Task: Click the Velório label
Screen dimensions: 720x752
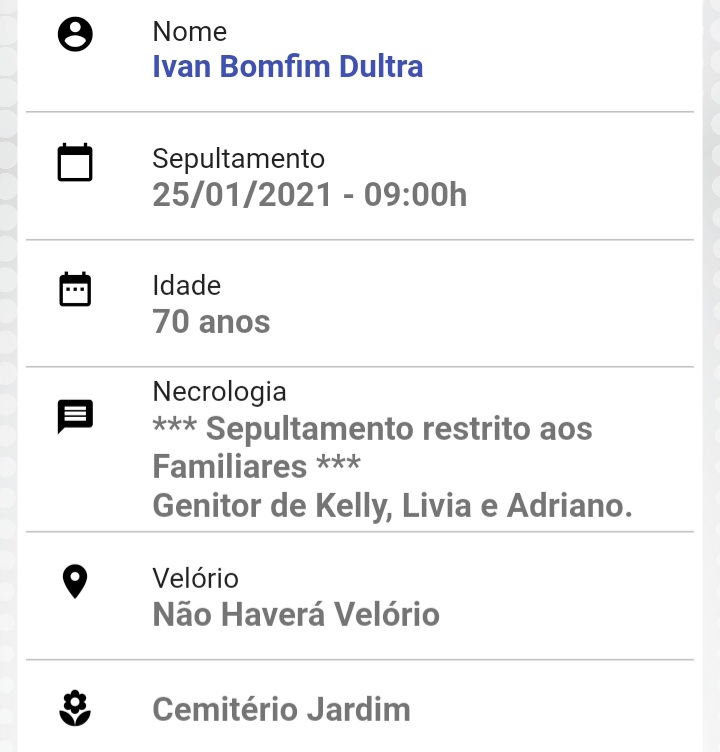Action: tap(195, 578)
